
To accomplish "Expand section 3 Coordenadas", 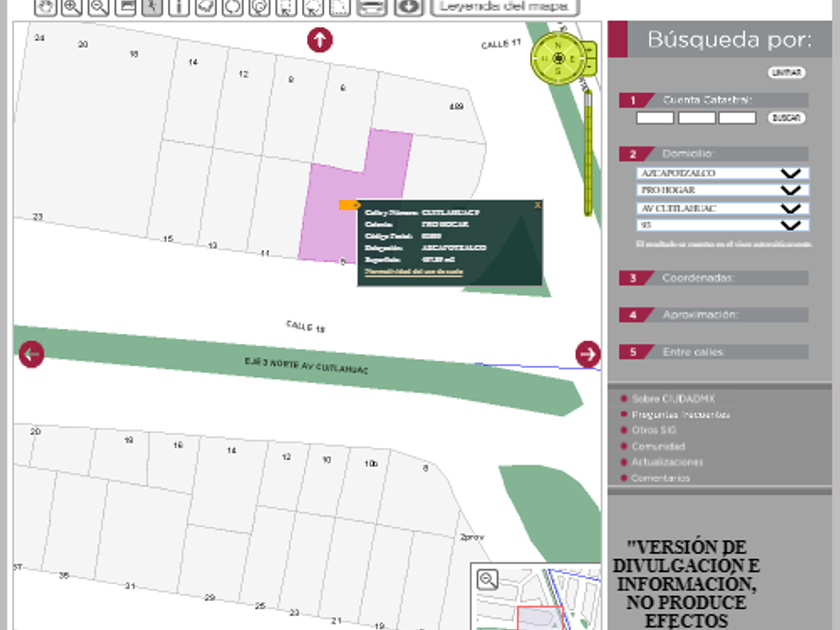I will [714, 278].
